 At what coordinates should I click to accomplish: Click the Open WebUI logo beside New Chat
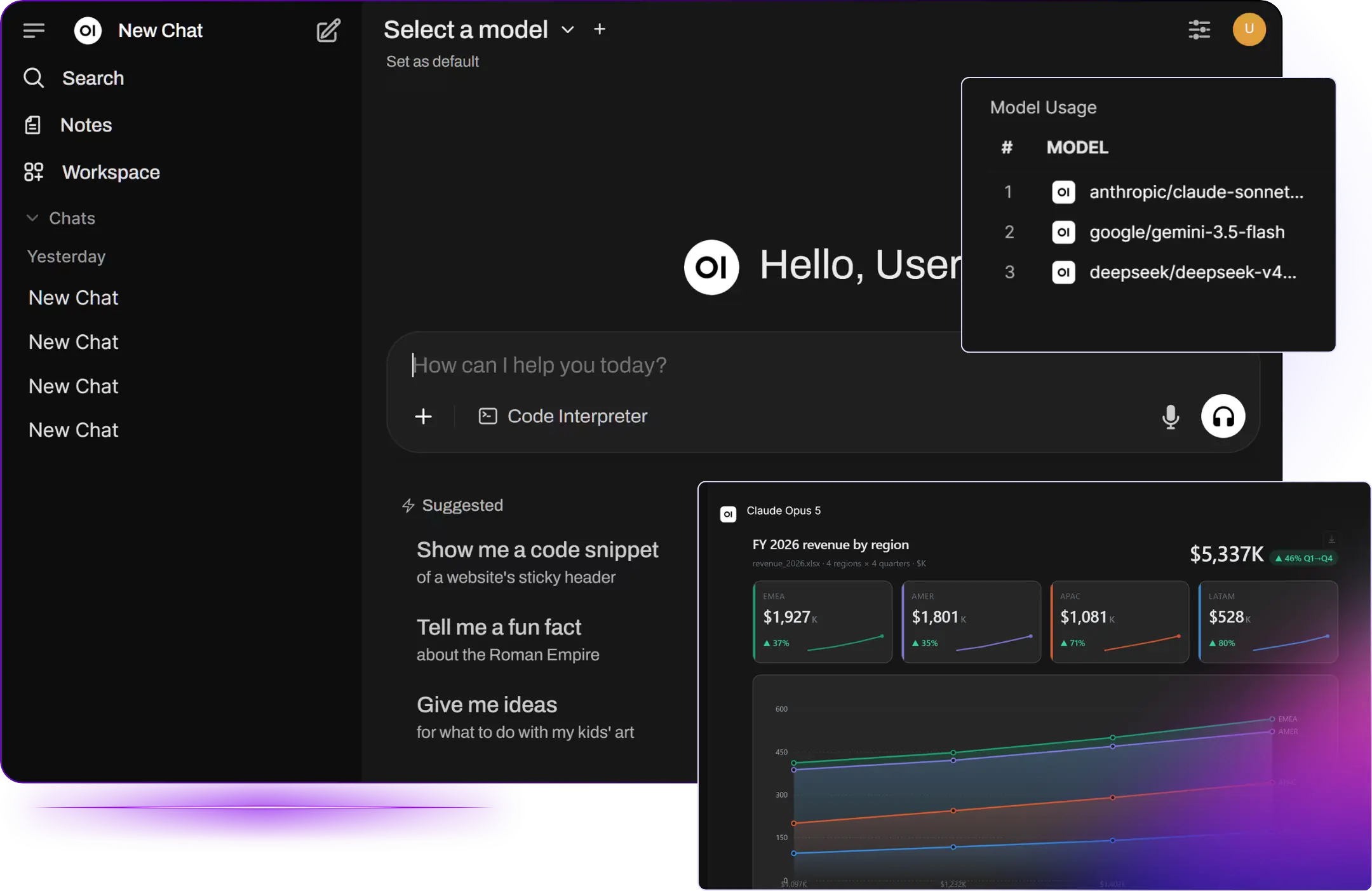click(88, 30)
